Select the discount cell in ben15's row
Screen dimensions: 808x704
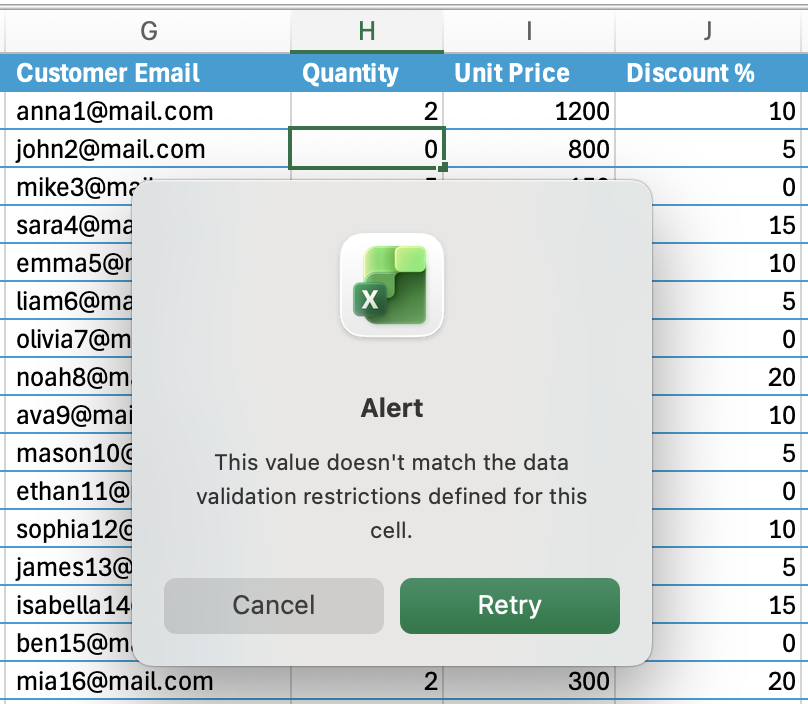(x=727, y=643)
